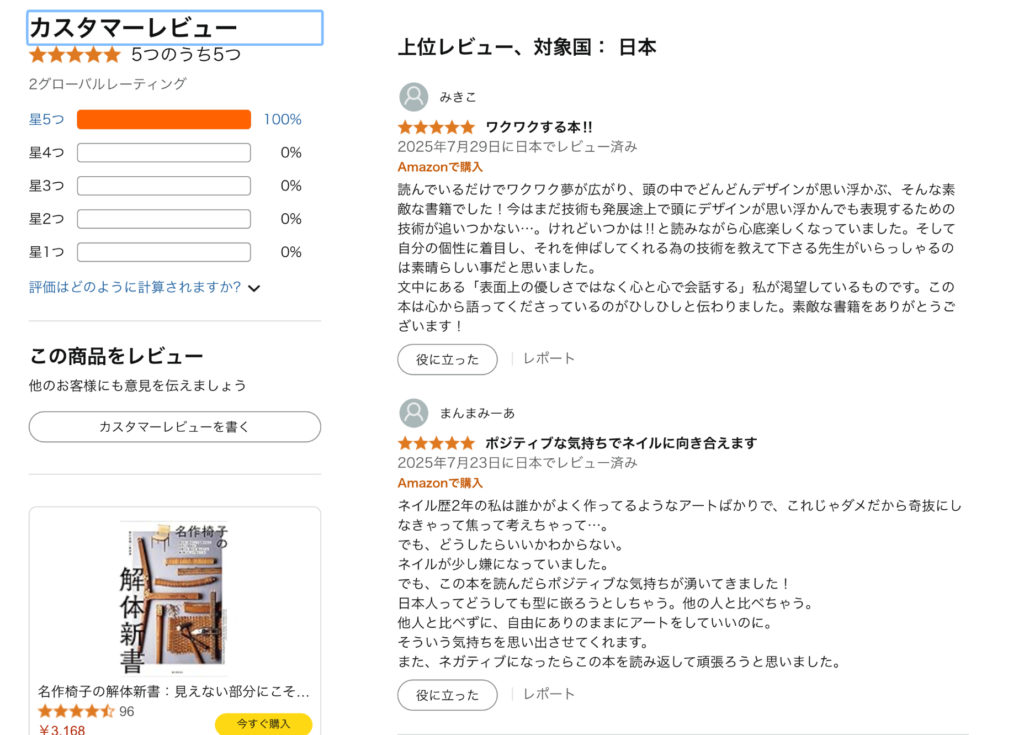
Task: Expand 評価はどのように計算されますか chevron
Action: [x=254, y=288]
